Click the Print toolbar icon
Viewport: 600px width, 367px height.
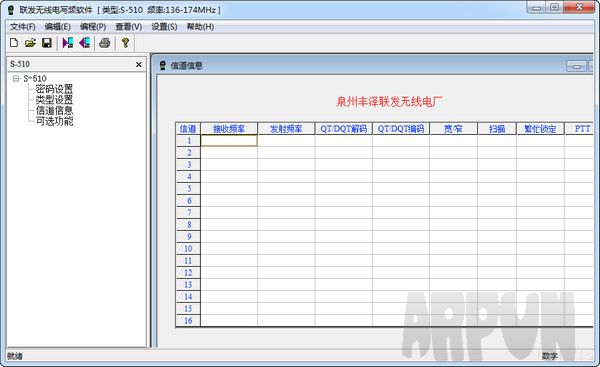104,43
